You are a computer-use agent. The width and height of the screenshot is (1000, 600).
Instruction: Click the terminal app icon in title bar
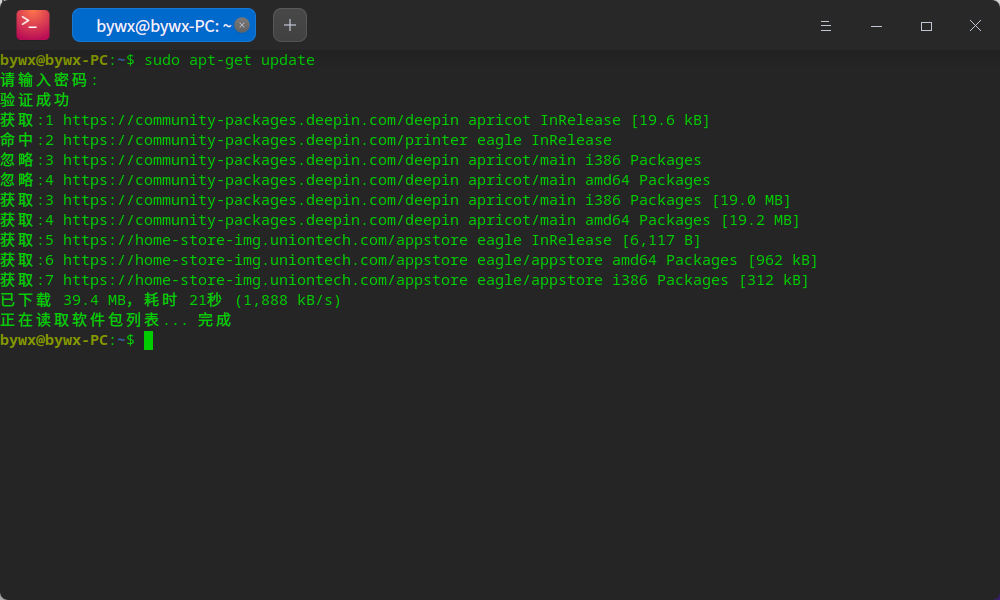click(32, 25)
